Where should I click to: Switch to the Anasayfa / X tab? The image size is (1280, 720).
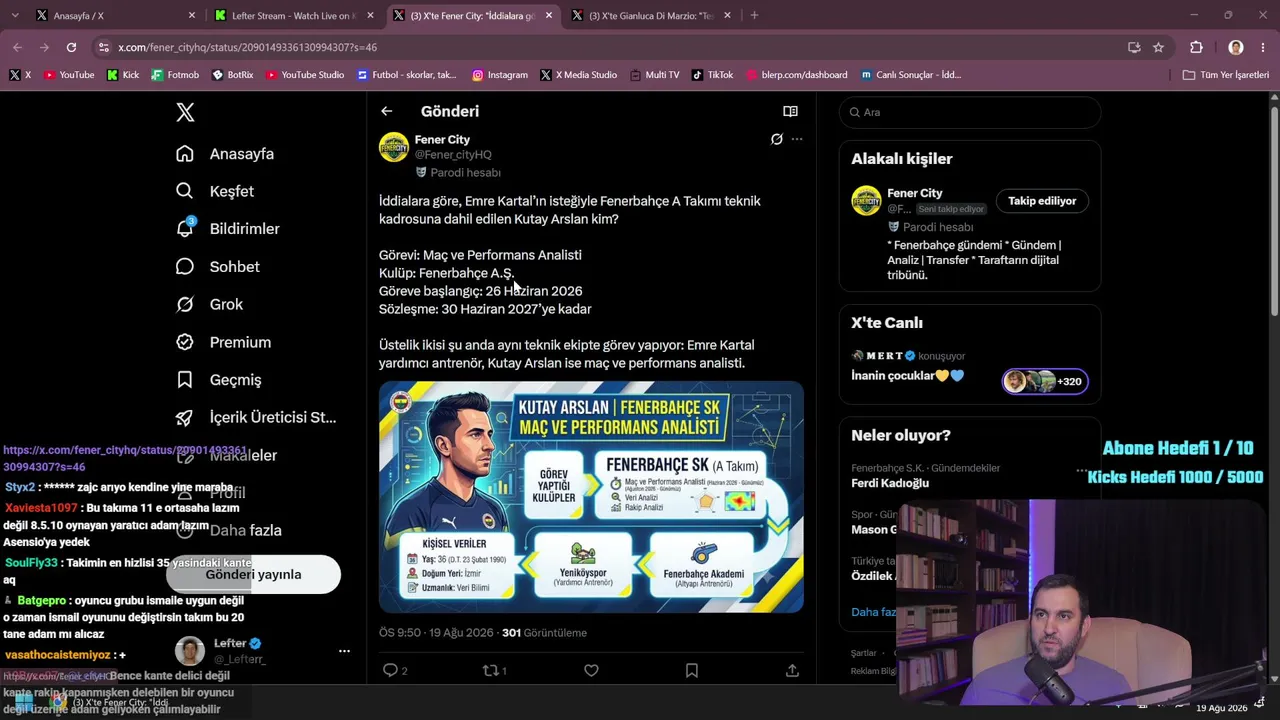coord(115,15)
